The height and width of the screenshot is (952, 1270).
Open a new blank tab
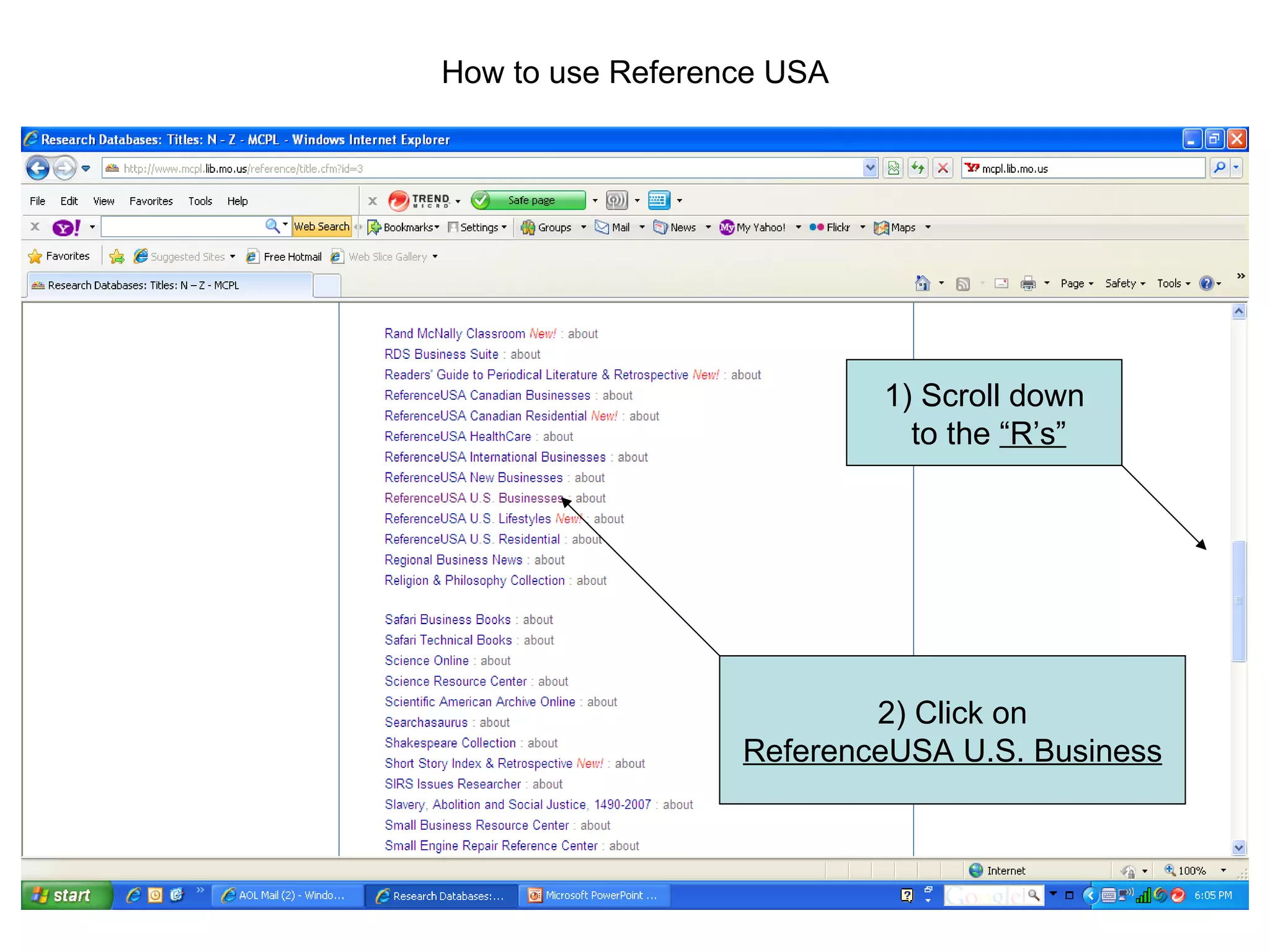[327, 286]
